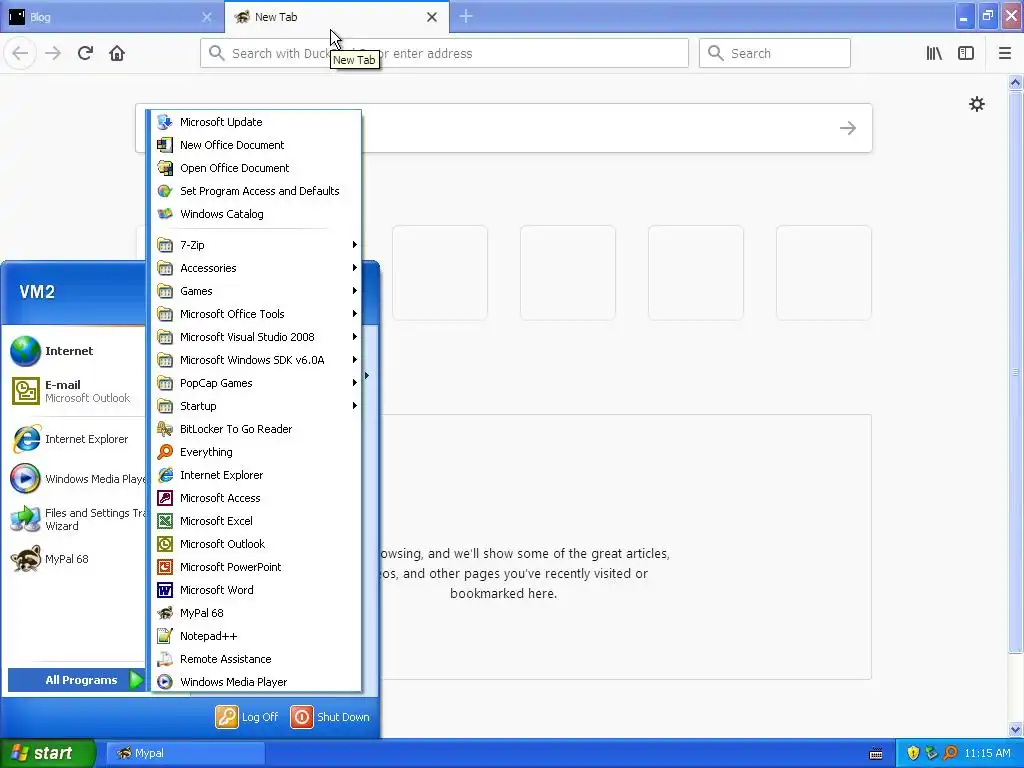1024x768 pixels.
Task: Open the Library bookshelf icon in toolbar
Action: pyautogui.click(x=934, y=53)
